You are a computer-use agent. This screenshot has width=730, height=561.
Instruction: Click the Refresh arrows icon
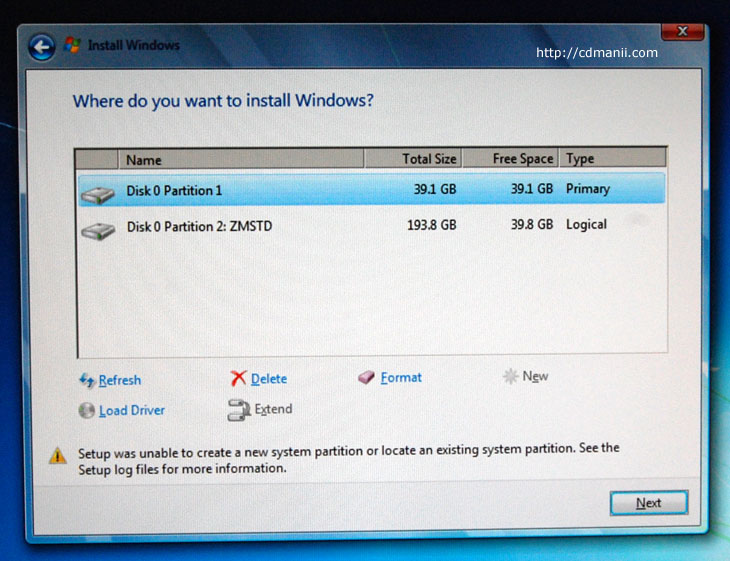pyautogui.click(x=87, y=380)
